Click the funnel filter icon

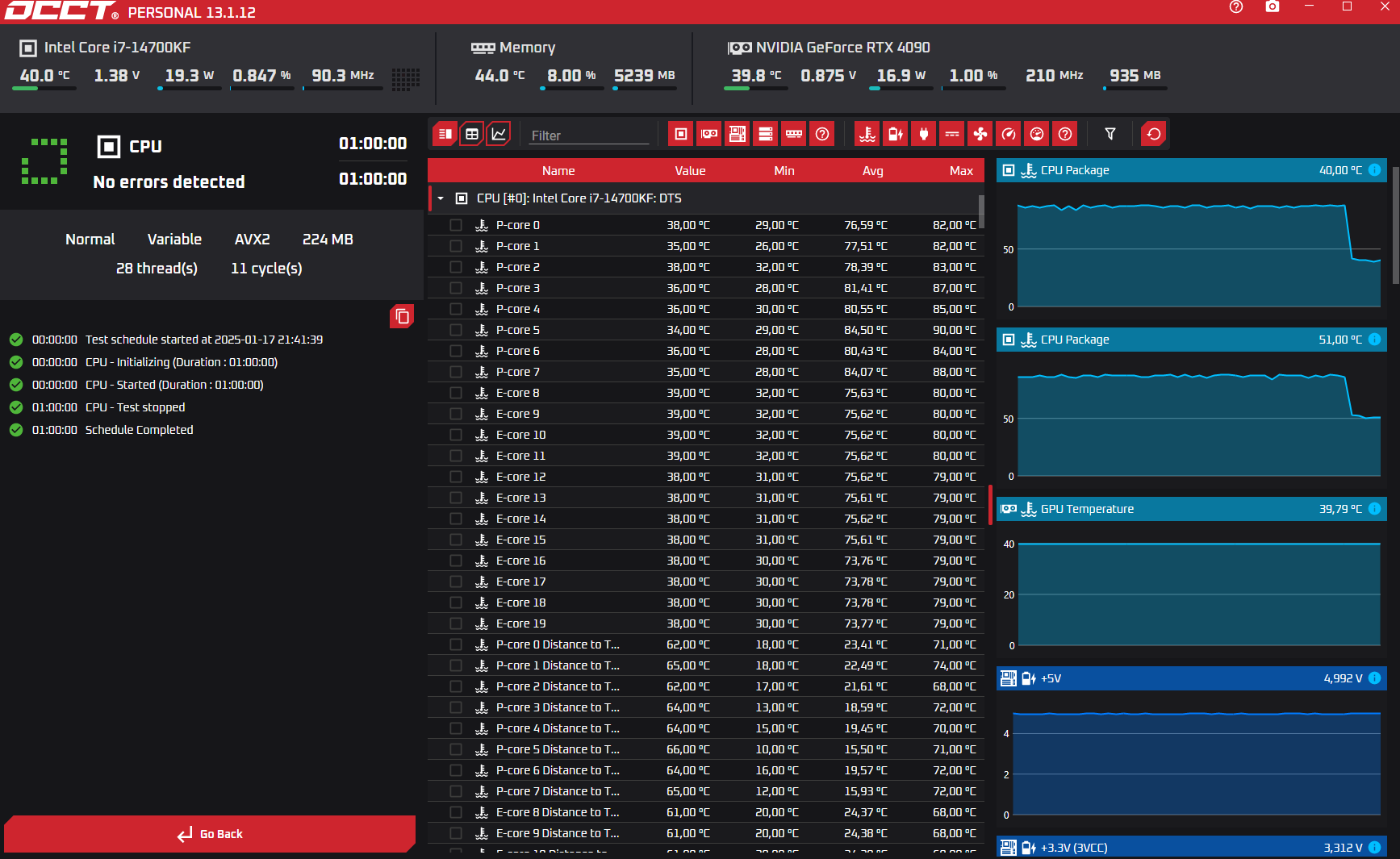tap(1110, 134)
